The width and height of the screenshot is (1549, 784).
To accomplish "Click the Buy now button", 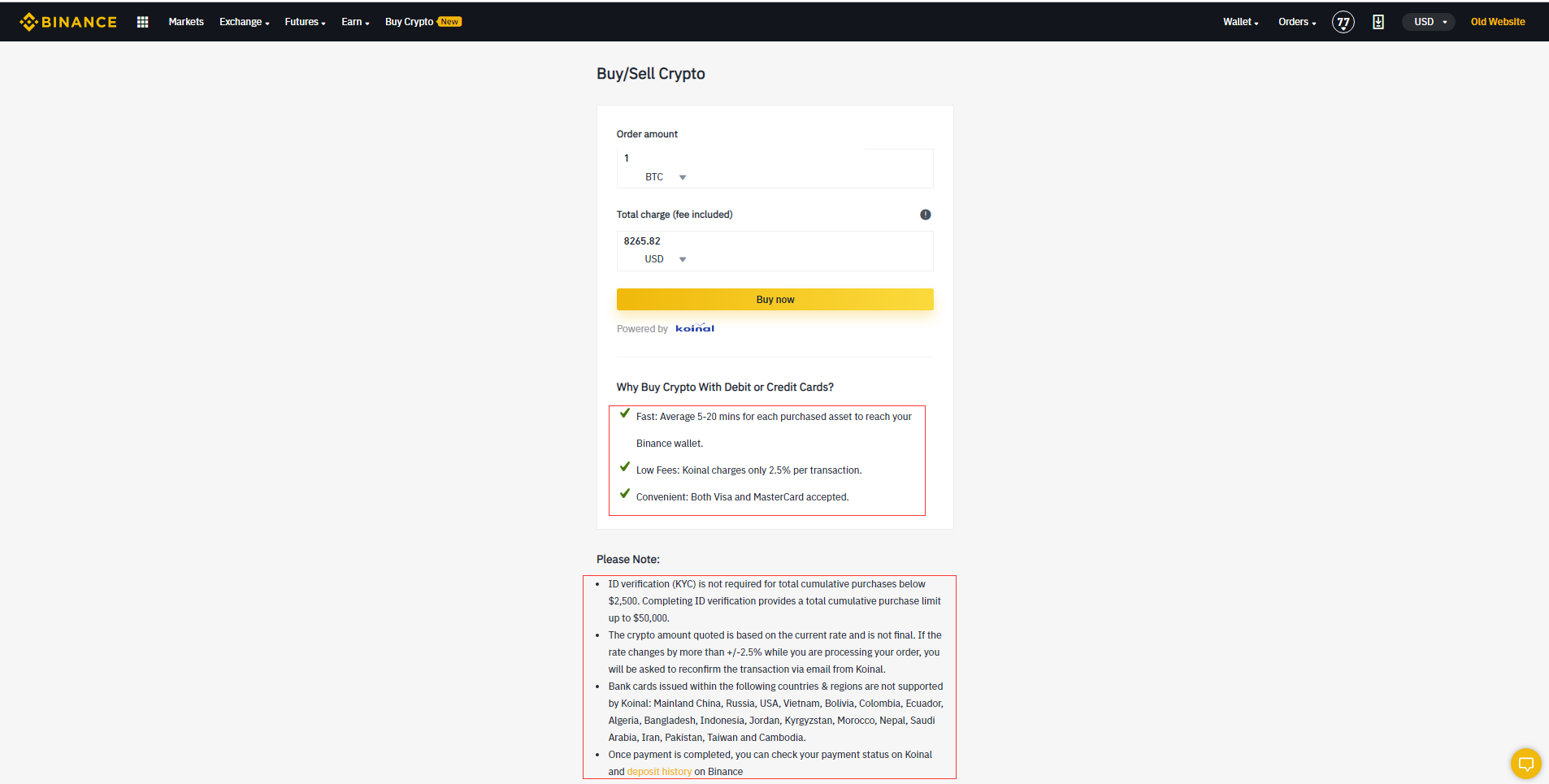I will (x=774, y=299).
